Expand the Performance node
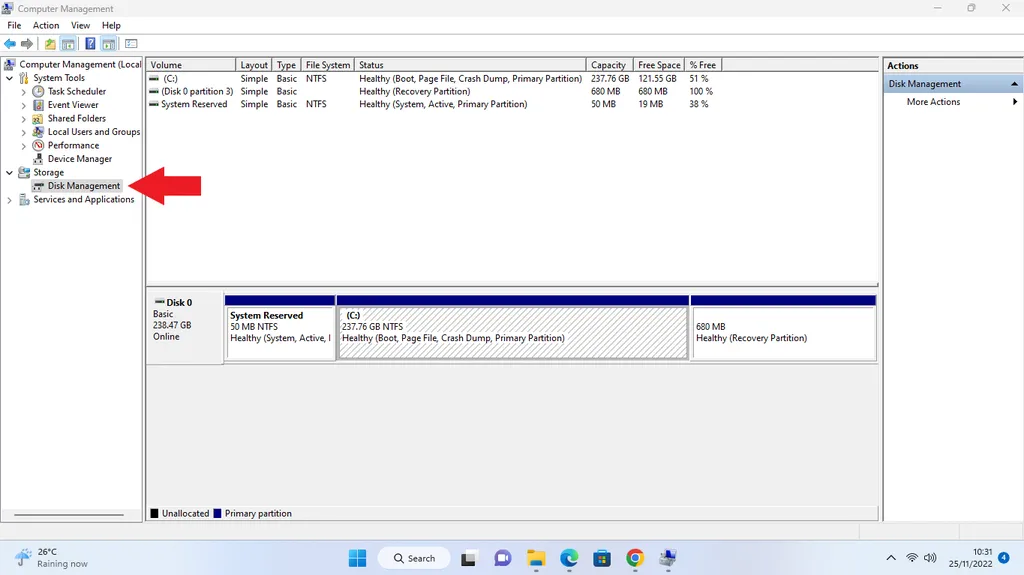The image size is (1024, 575). click(24, 146)
